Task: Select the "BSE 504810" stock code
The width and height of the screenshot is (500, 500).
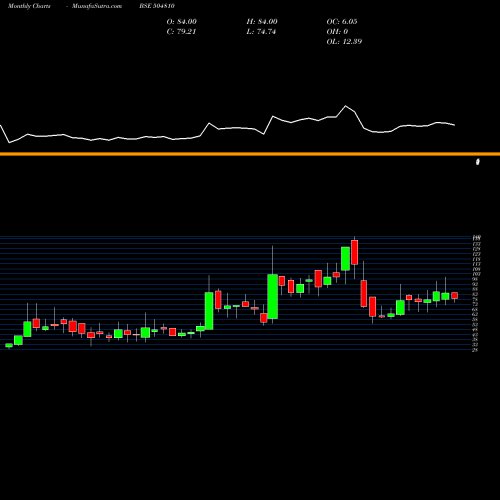Action: pyautogui.click(x=157, y=6)
